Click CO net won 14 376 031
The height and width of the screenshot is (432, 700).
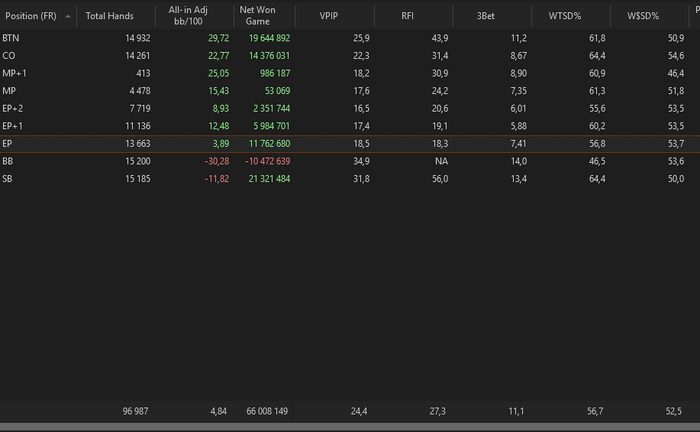(x=269, y=56)
